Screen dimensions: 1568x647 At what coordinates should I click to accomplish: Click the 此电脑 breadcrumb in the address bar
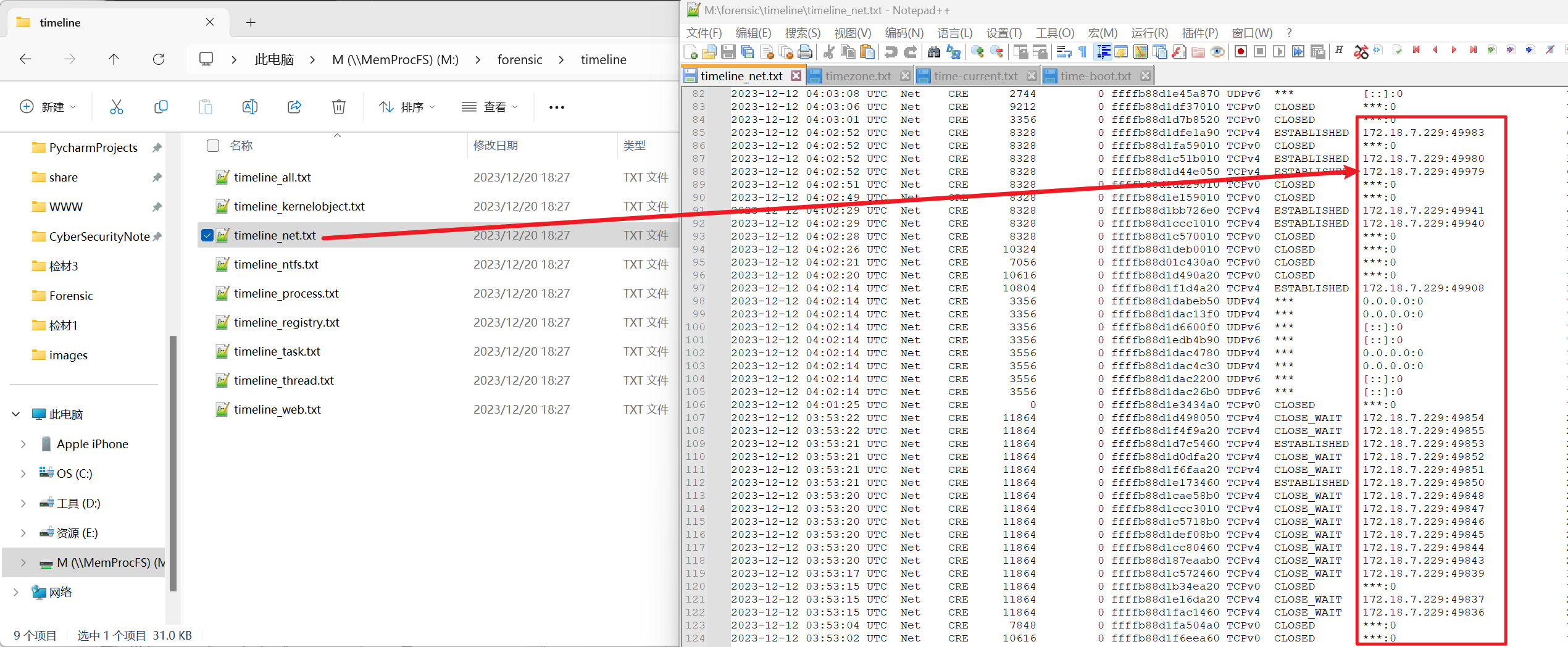click(274, 59)
